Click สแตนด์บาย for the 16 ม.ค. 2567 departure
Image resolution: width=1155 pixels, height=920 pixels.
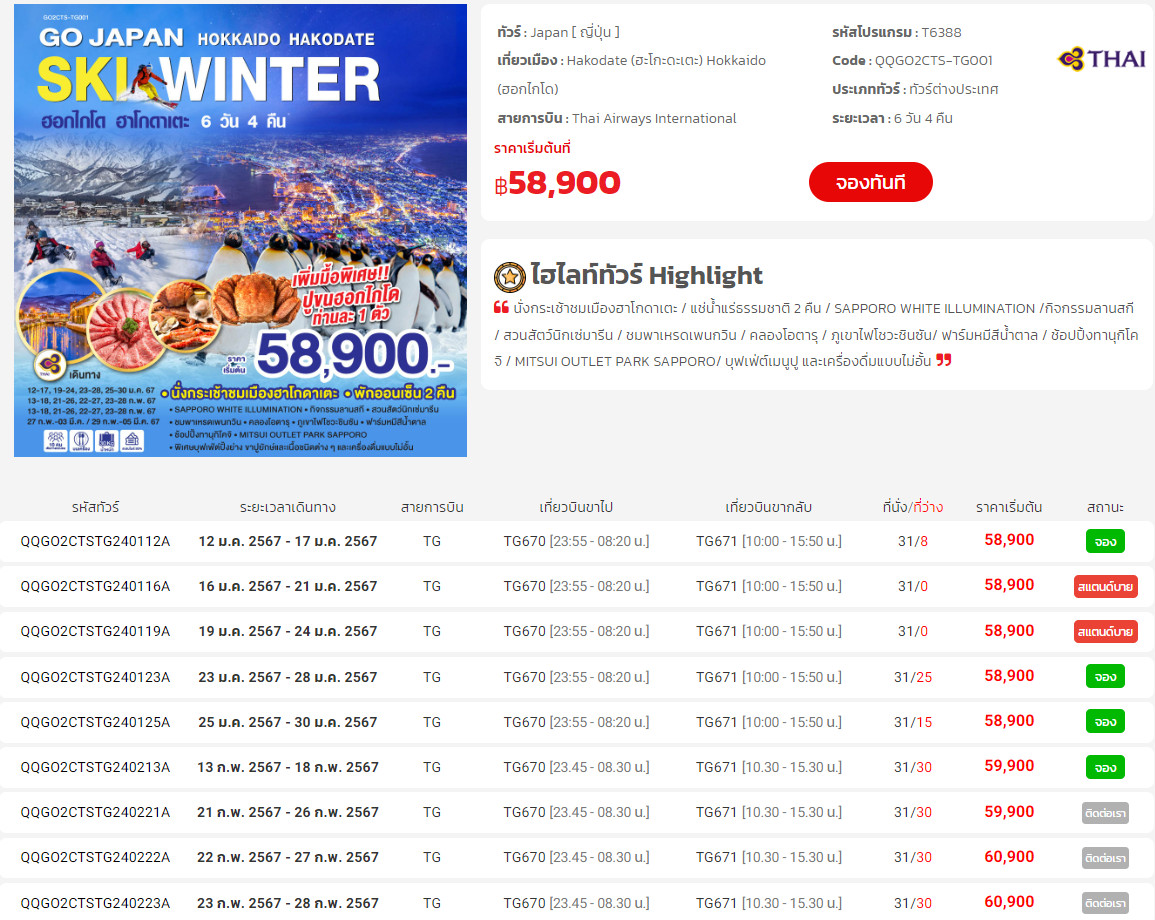[x=1105, y=586]
